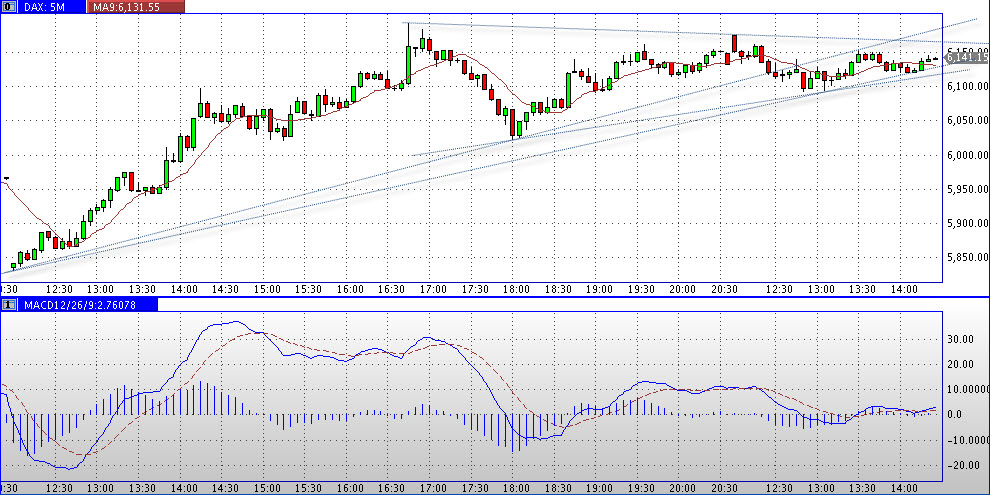Click the 16:30 time marker on price chart
Viewport: 990px width, 495px height.
[x=390, y=289]
